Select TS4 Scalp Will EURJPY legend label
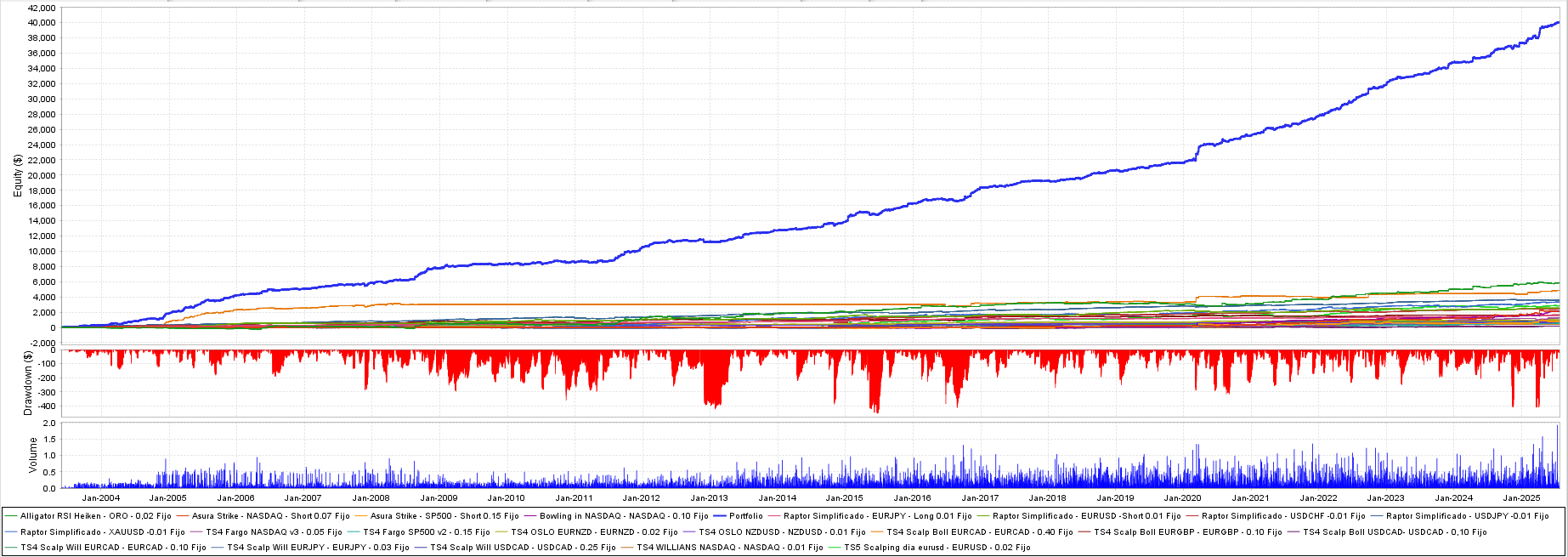Viewport: 1568px width, 557px height. 318,548
